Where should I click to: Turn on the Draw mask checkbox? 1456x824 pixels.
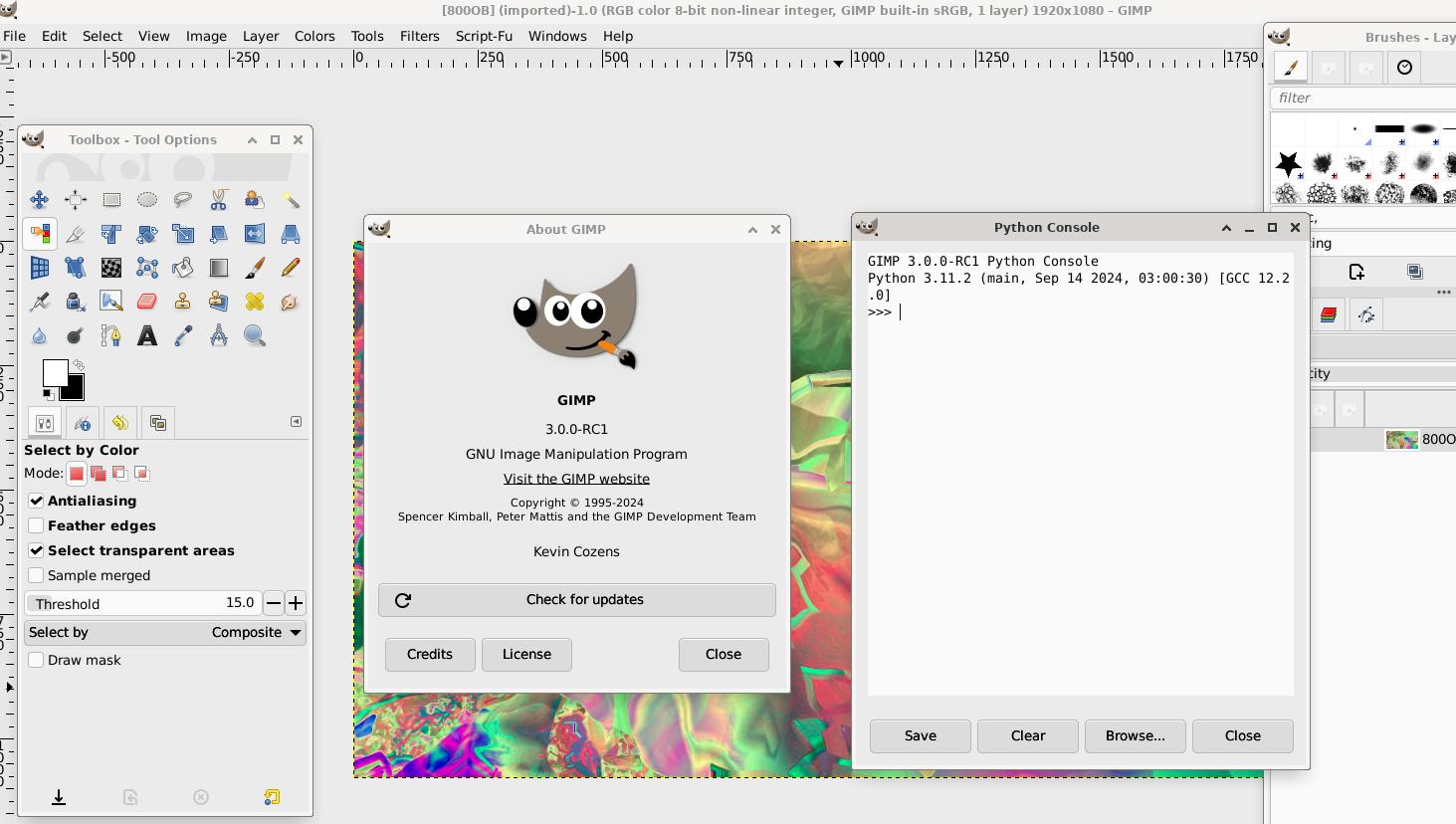(36, 660)
